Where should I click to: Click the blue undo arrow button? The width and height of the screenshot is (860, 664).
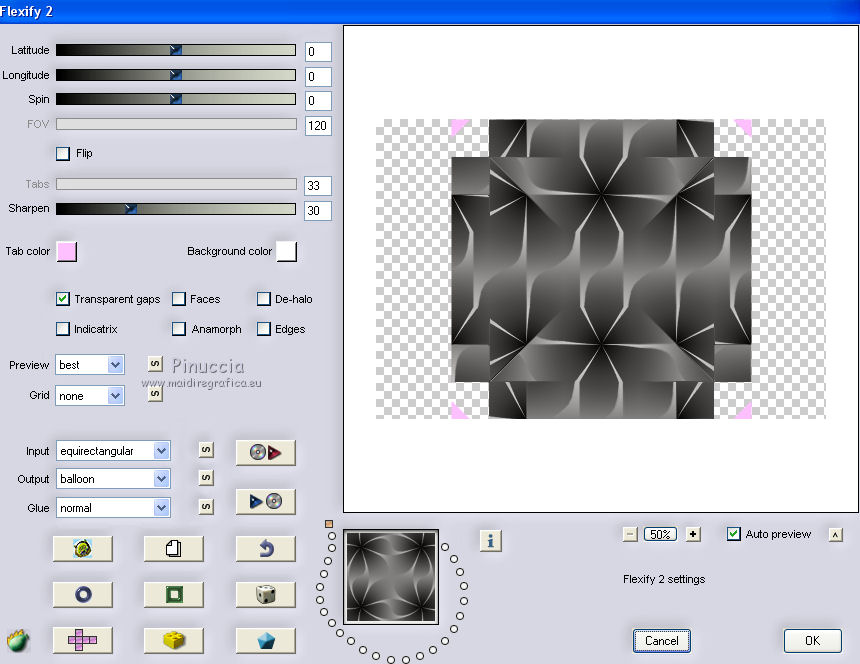(265, 548)
